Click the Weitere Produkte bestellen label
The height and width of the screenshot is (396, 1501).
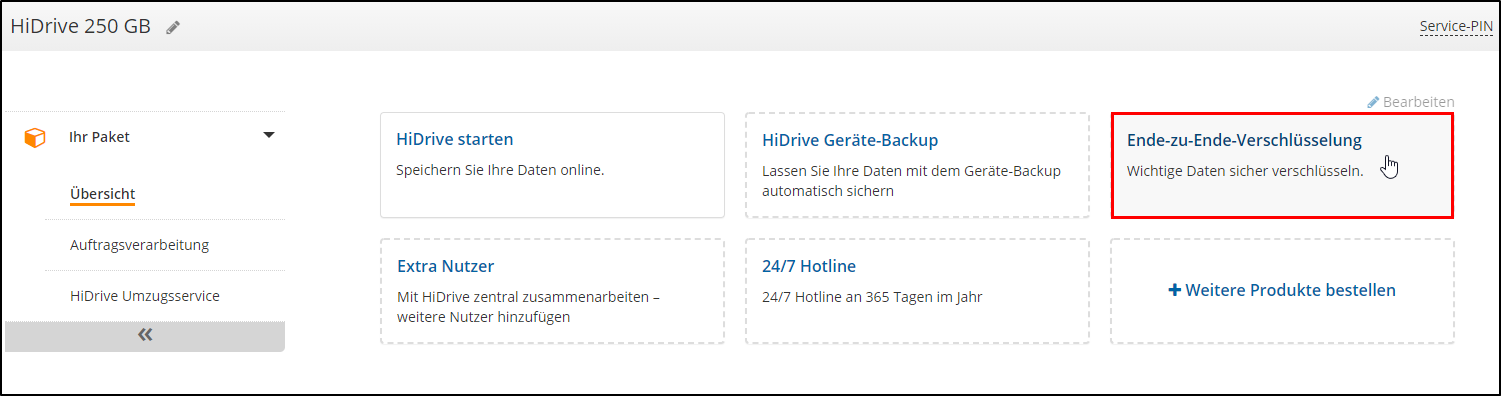coord(1290,291)
